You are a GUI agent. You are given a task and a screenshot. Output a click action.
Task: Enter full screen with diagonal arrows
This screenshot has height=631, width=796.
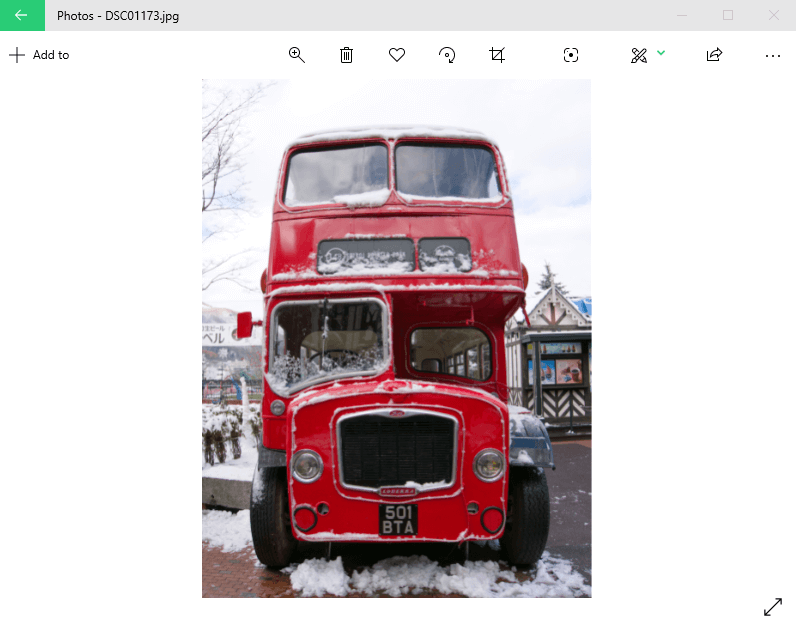773,607
